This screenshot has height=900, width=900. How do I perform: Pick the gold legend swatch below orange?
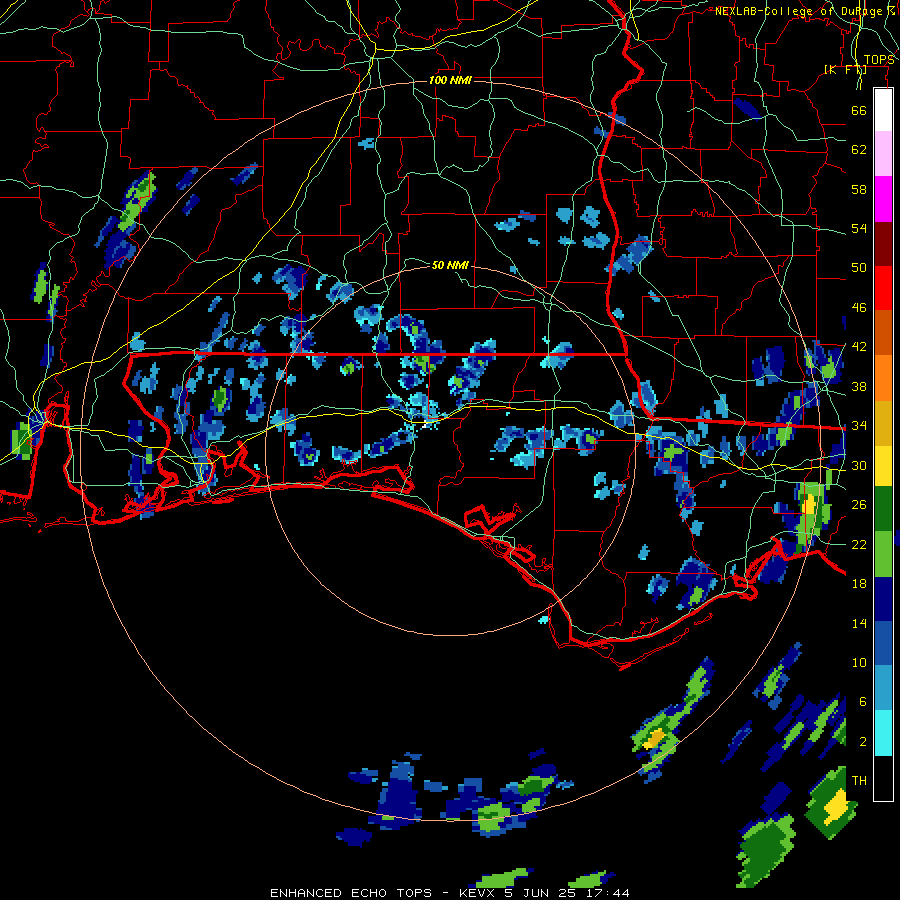[x=883, y=423]
